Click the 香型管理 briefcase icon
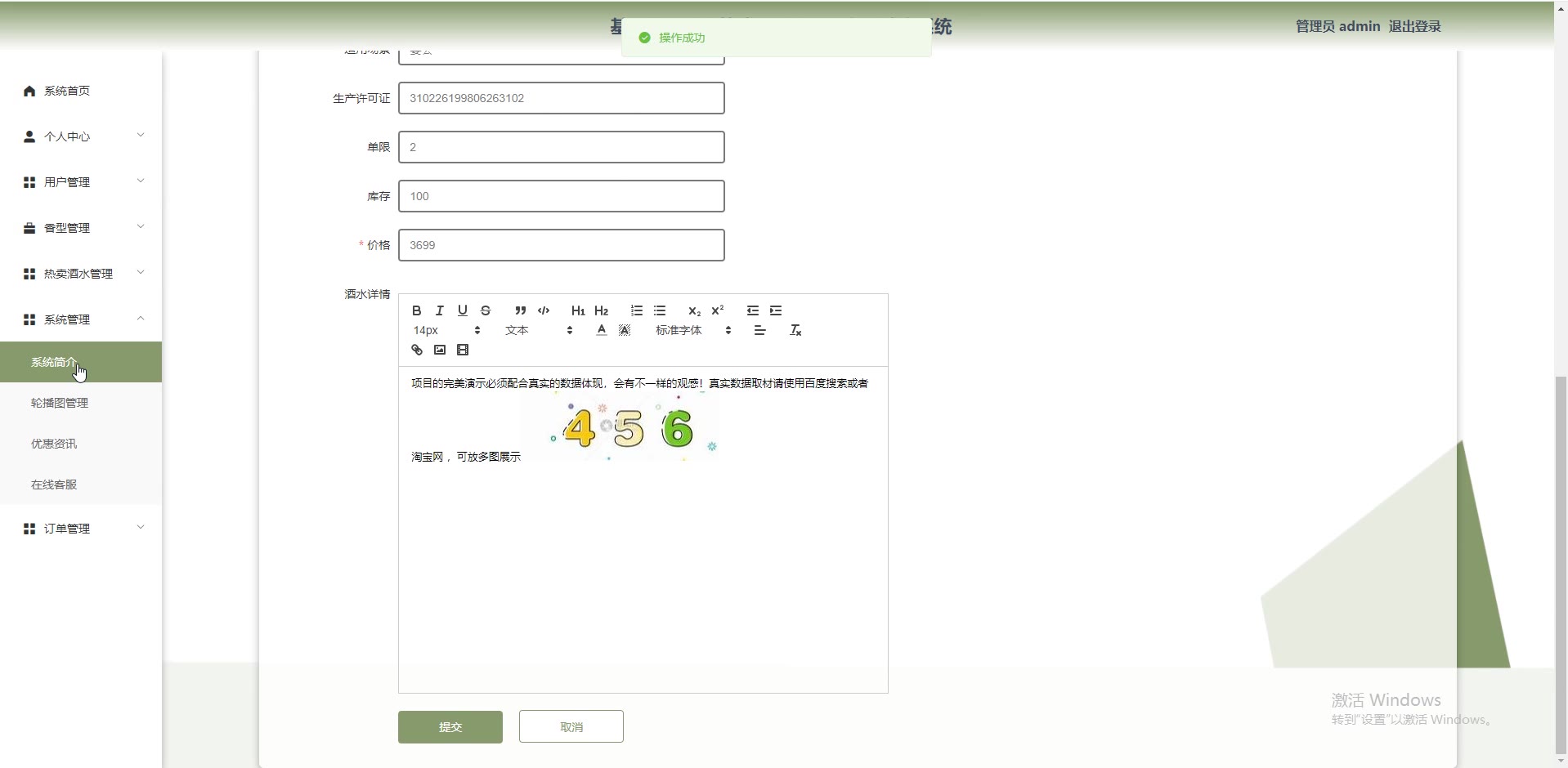 point(29,228)
